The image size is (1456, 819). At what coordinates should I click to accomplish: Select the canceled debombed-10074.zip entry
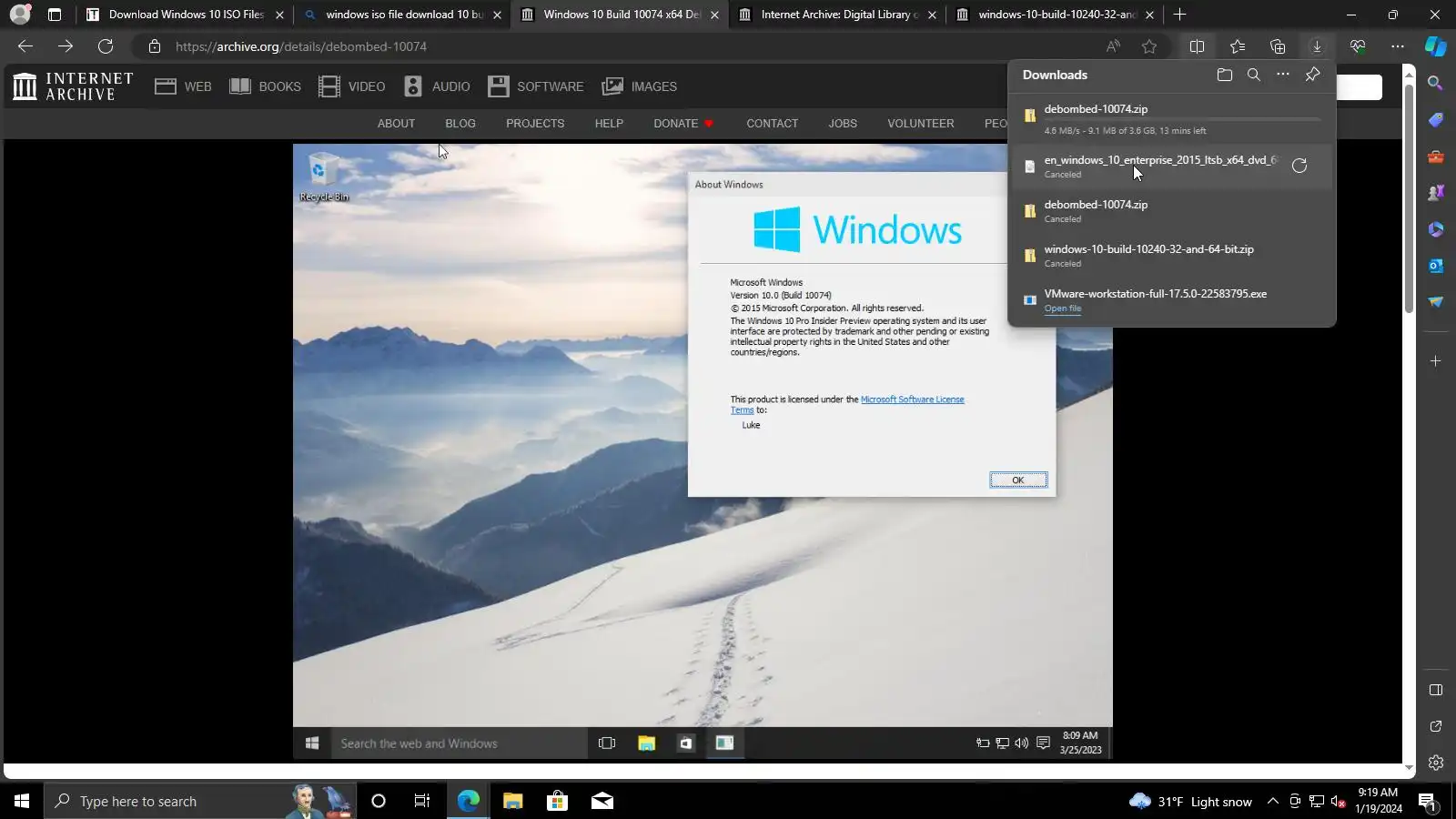tap(1172, 211)
